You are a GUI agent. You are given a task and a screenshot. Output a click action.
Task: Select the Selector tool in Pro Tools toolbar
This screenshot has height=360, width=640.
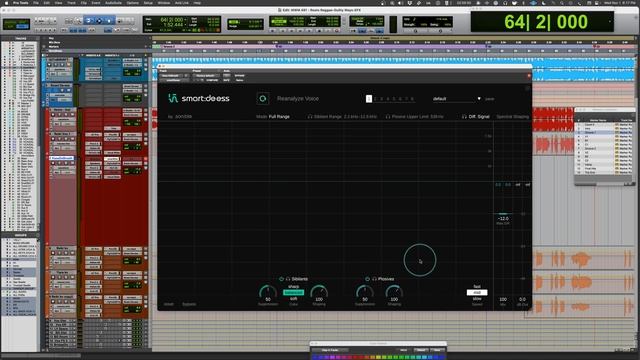tap(99, 20)
